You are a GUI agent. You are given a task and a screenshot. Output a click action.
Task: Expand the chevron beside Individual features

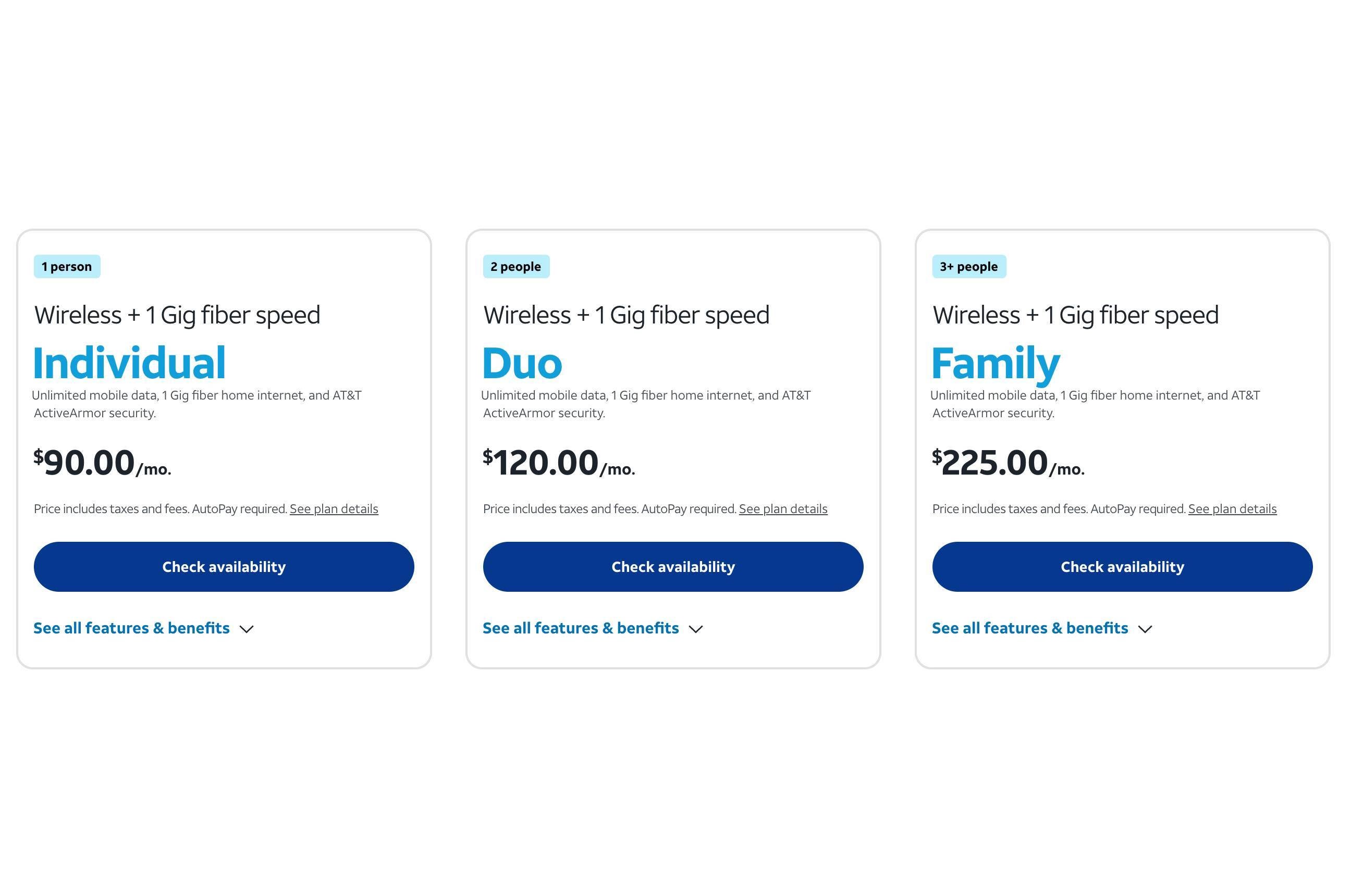247,629
